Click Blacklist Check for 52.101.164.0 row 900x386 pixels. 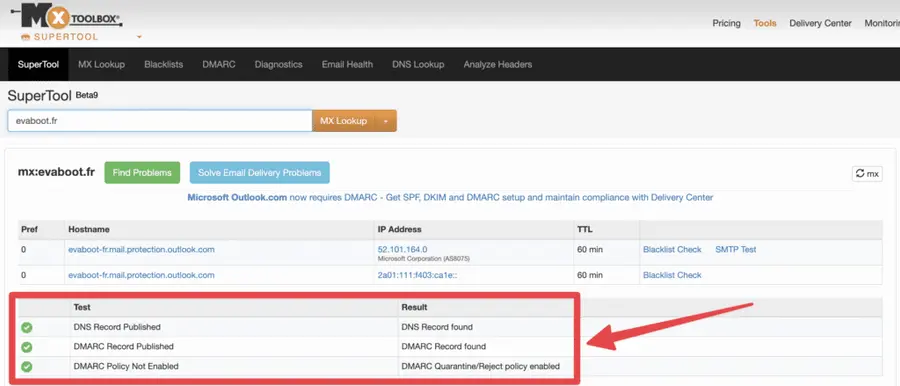[672, 249]
